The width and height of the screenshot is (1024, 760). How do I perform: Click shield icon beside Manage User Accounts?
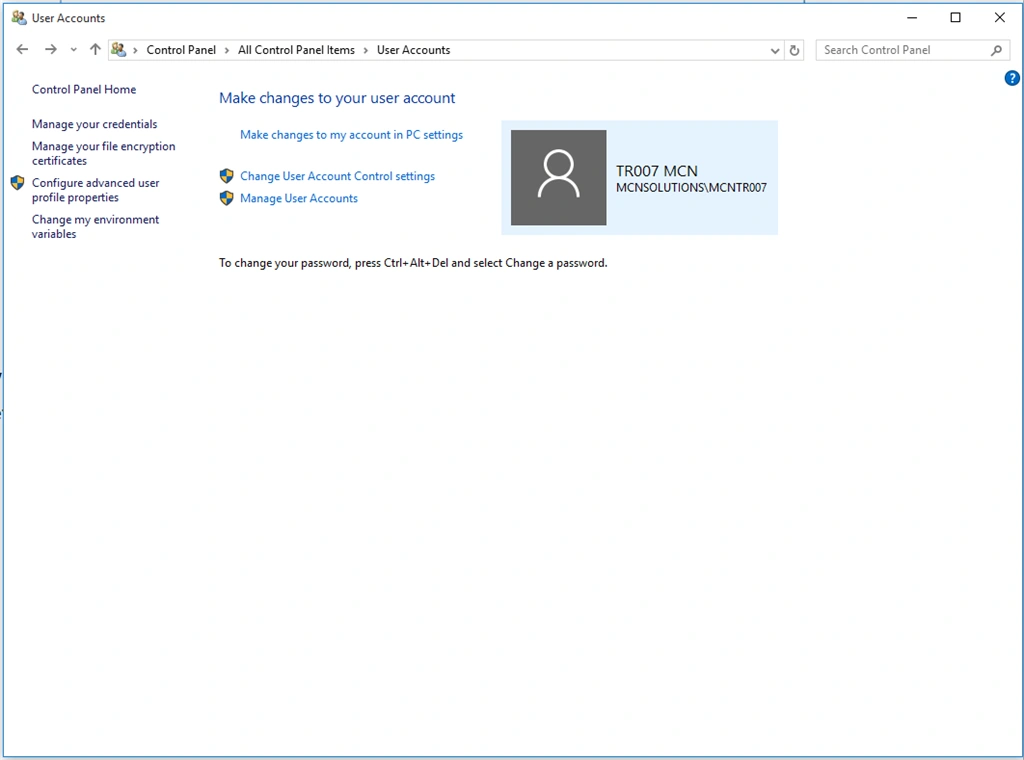[x=227, y=198]
